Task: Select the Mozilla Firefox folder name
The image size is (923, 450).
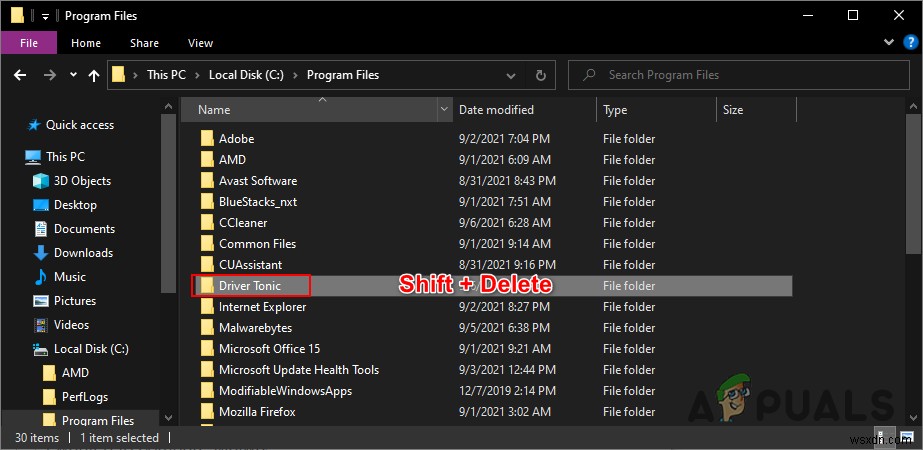Action: pos(257,412)
